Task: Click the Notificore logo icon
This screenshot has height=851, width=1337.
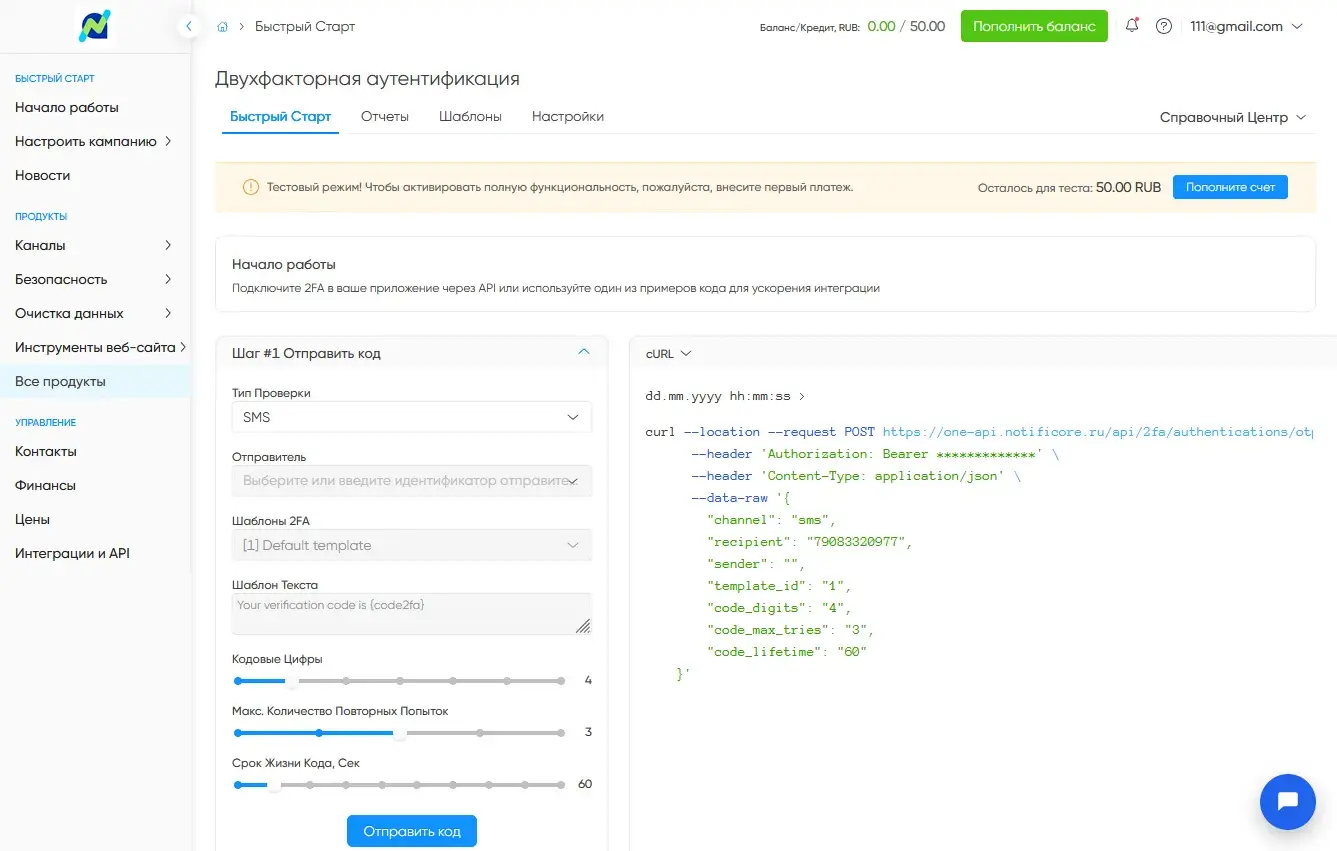Action: (95, 26)
